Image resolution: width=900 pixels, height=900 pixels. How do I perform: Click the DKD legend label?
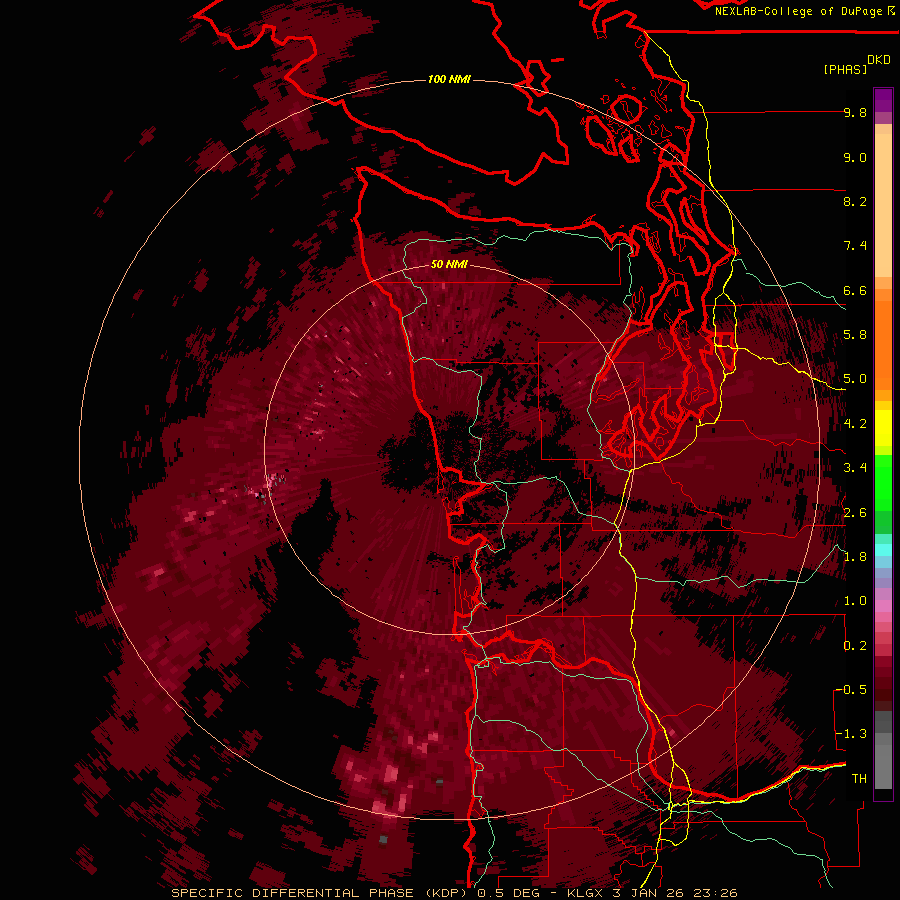(x=879, y=60)
